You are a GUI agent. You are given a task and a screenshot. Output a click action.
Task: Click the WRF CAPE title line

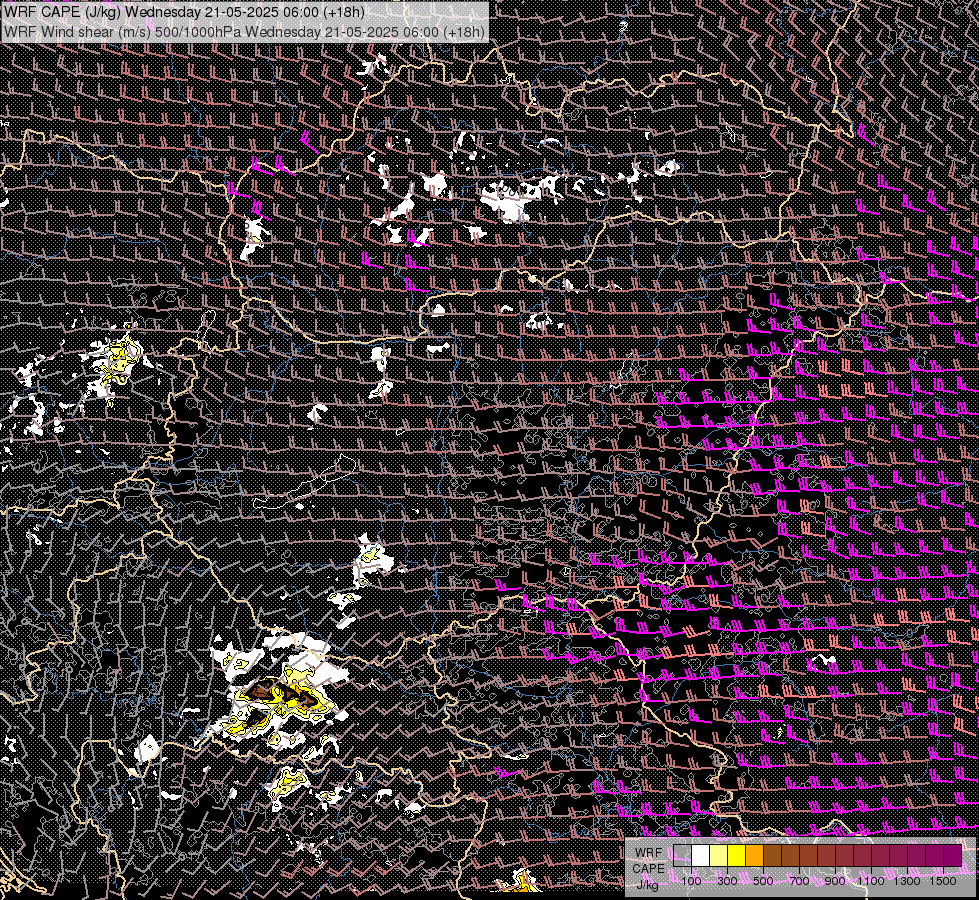[x=184, y=12]
